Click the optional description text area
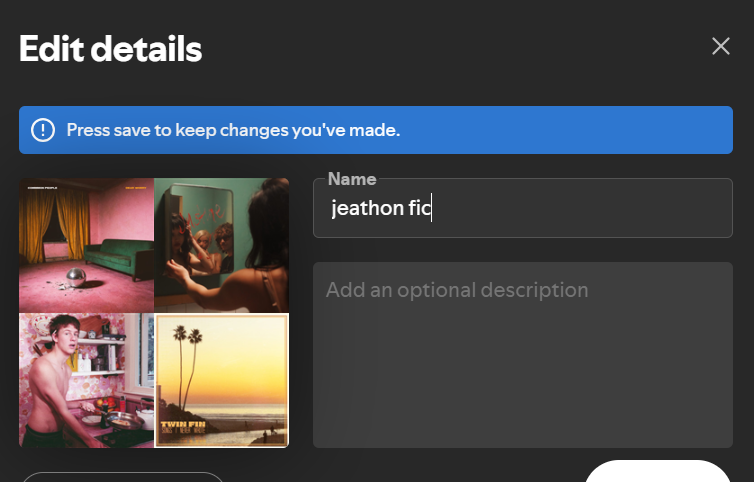Image resolution: width=754 pixels, height=482 pixels. [523, 355]
